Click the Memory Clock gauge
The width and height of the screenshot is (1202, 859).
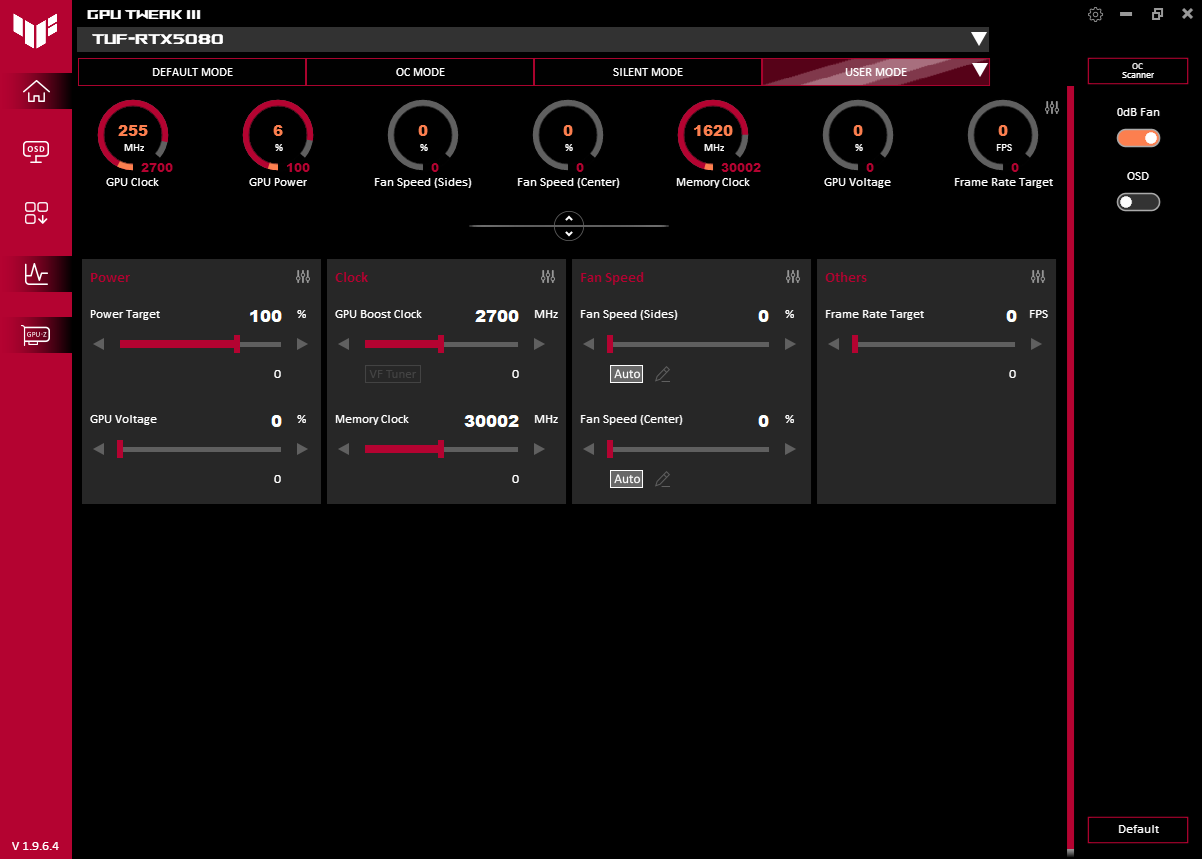(x=713, y=135)
